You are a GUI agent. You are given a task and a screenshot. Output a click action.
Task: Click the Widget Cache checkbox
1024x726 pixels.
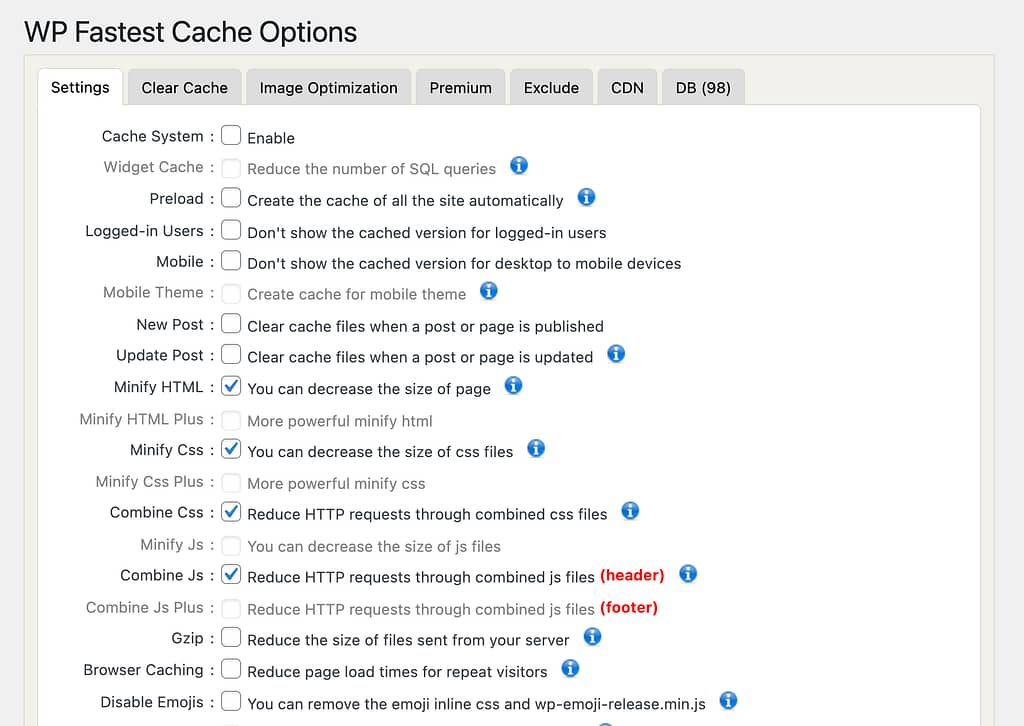(x=231, y=168)
